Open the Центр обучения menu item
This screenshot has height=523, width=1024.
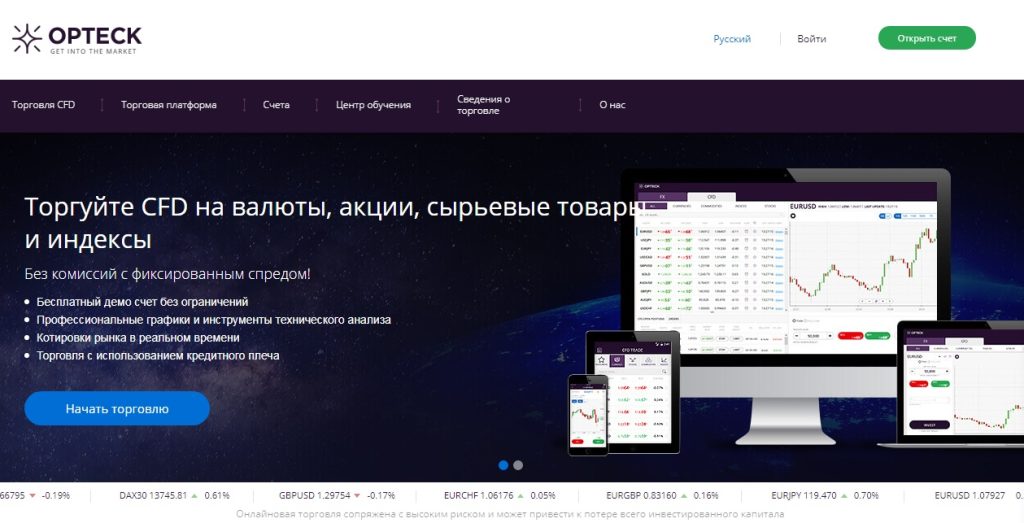coord(373,105)
